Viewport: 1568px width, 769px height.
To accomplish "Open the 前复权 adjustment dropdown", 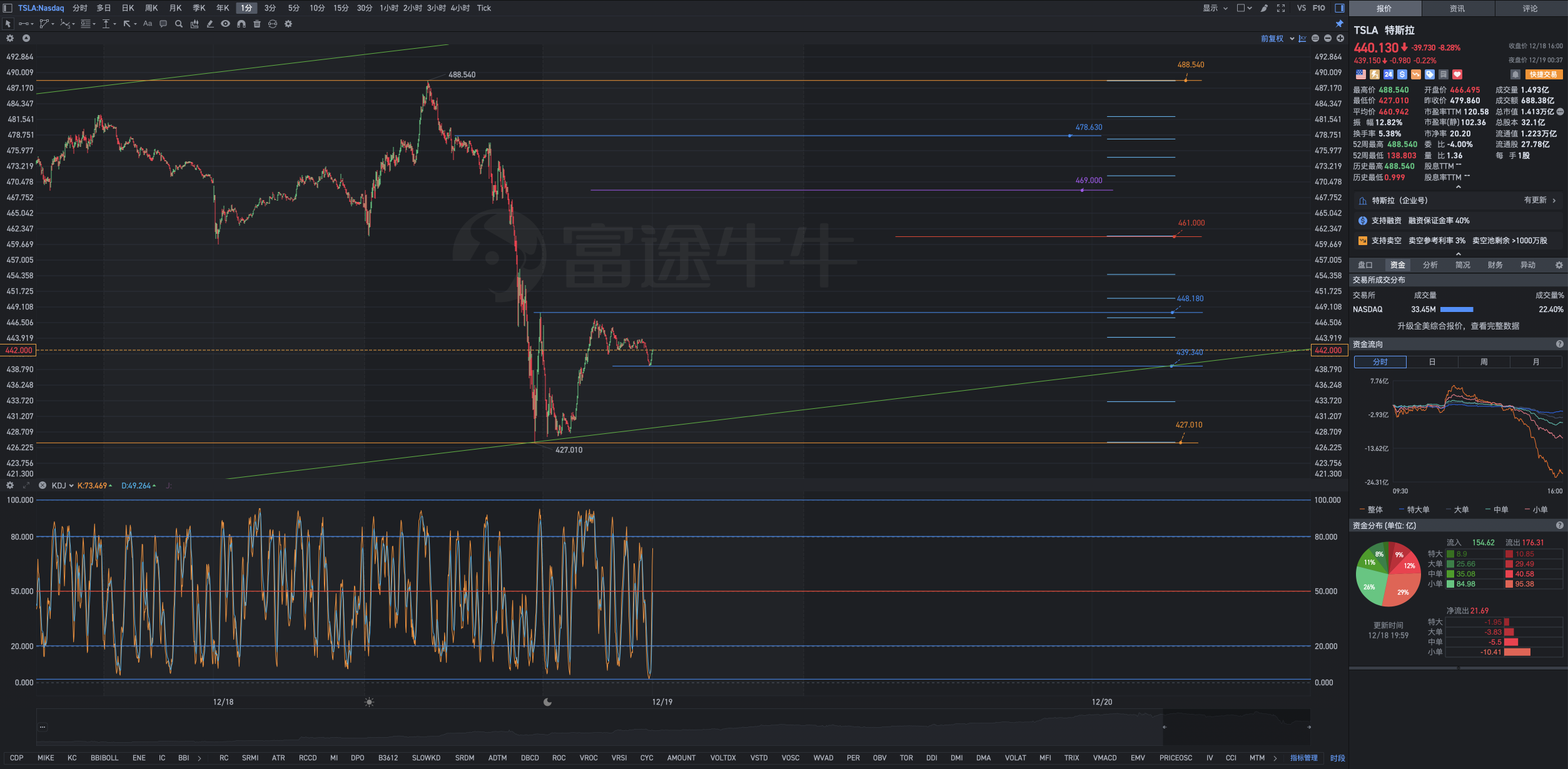I will [1277, 39].
